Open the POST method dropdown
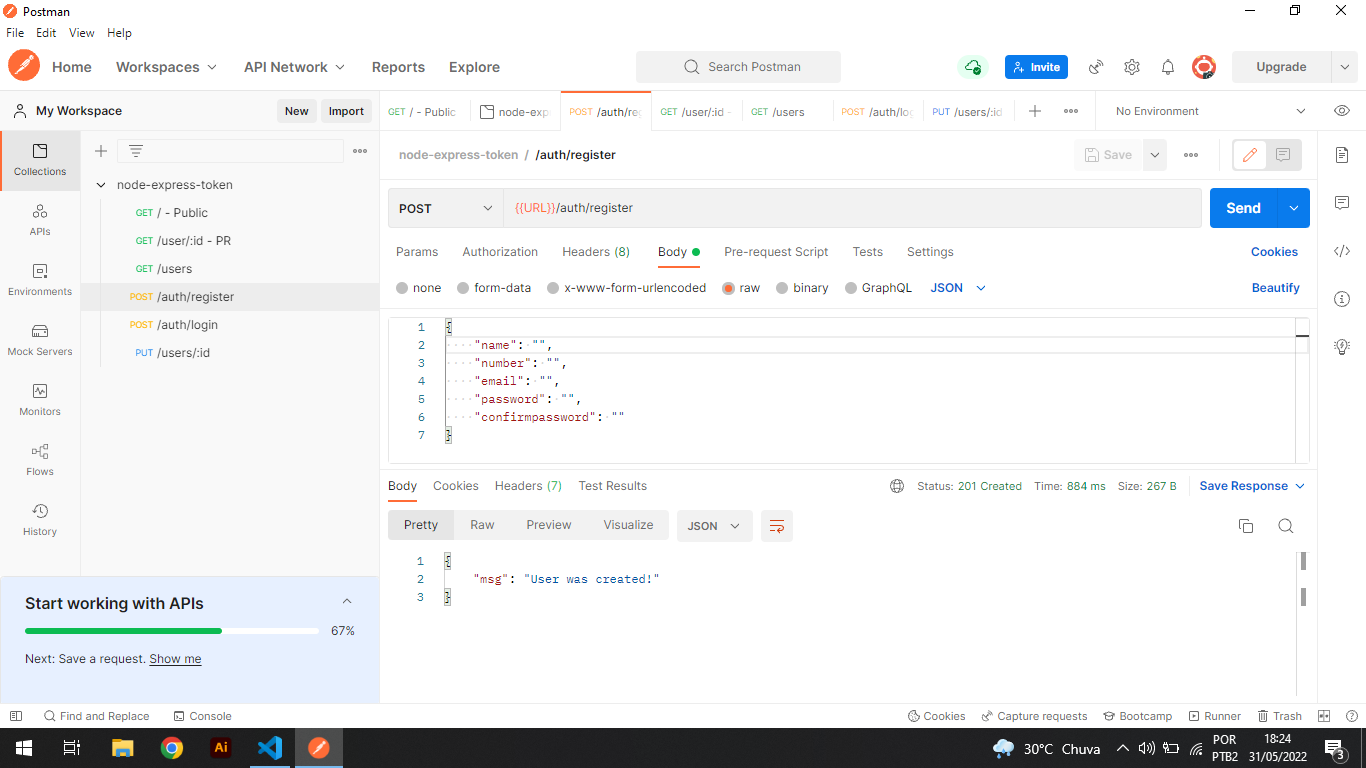The height and width of the screenshot is (768, 1366). 446,208
